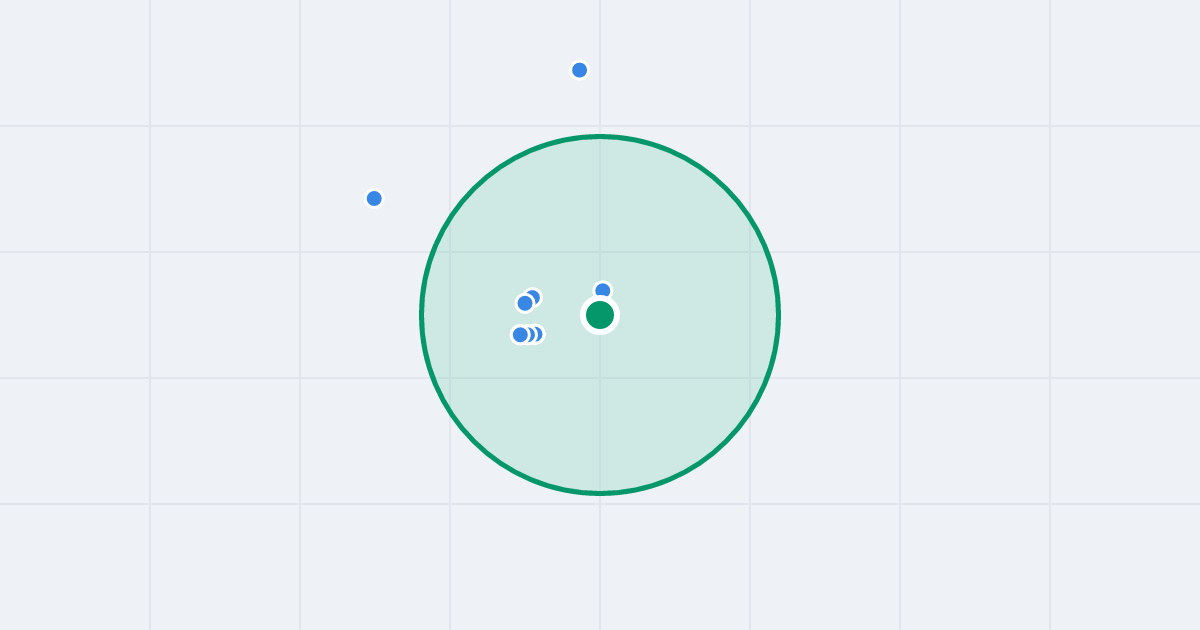Pick the leftmost blue dot in the lower cluster

pos(520,335)
